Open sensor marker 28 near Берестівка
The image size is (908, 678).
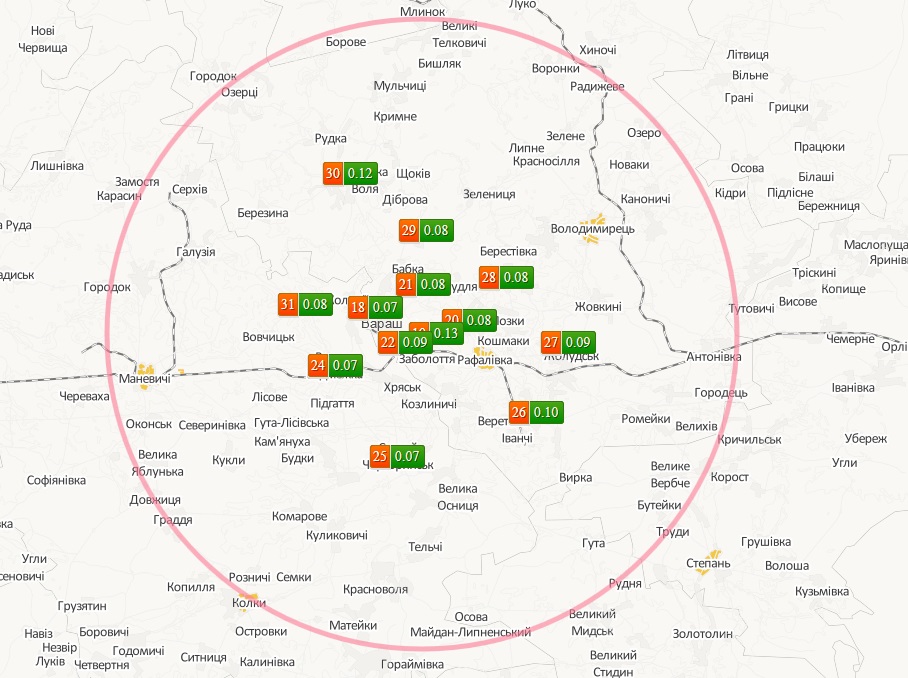pos(506,278)
